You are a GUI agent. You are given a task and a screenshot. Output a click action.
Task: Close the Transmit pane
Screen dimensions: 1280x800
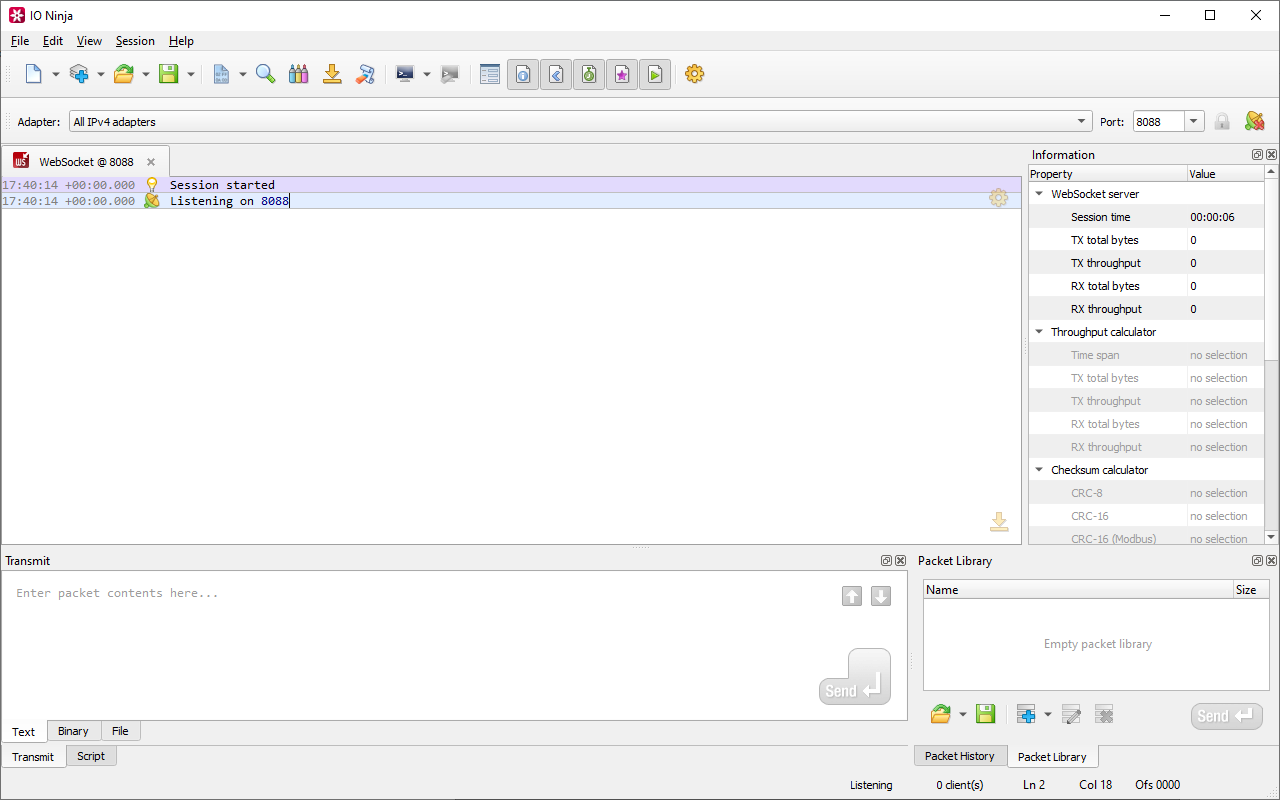pyautogui.click(x=900, y=561)
